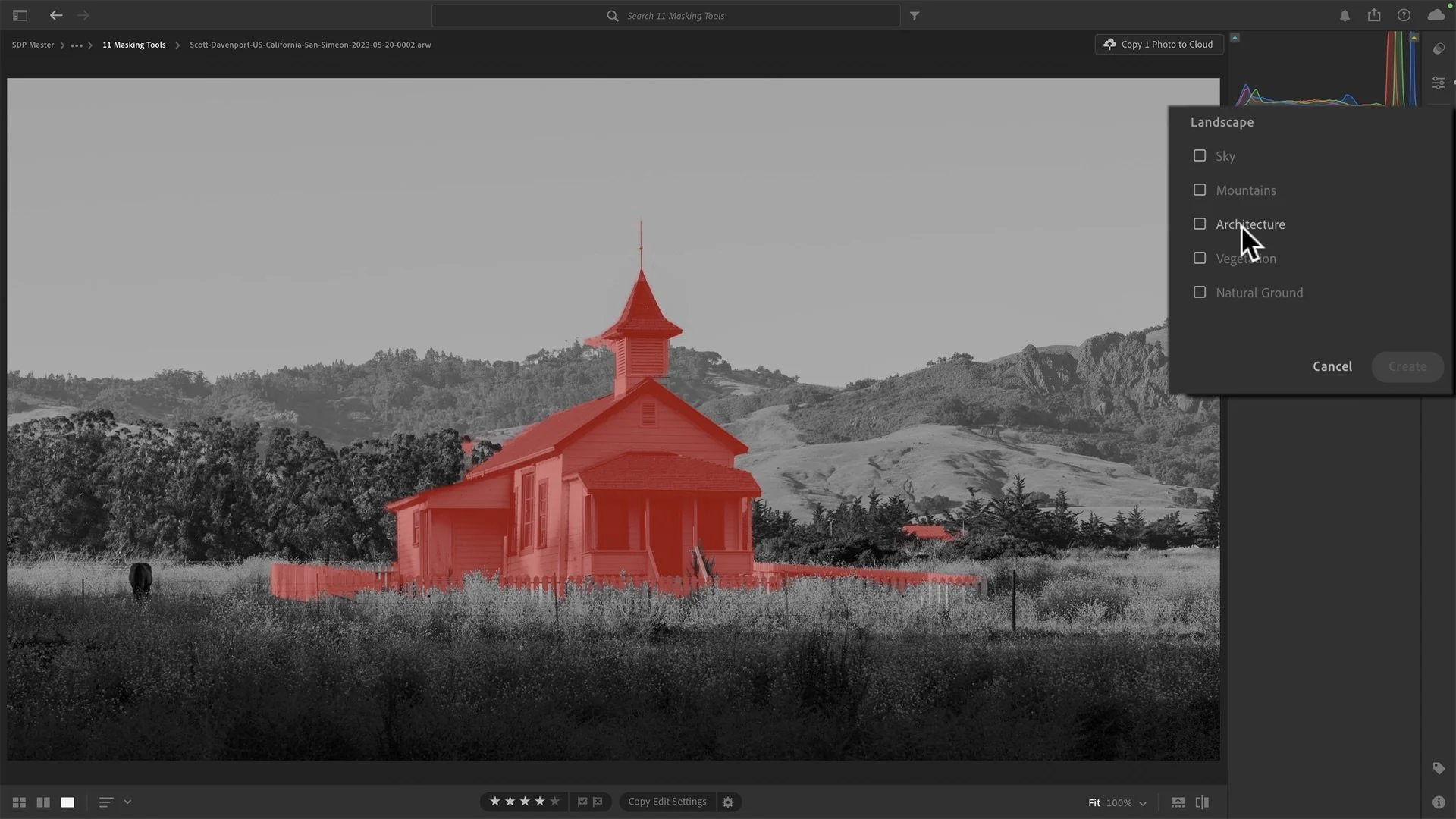This screenshot has height=819, width=1456.
Task: Open the filter funnel beside search
Action: point(915,15)
